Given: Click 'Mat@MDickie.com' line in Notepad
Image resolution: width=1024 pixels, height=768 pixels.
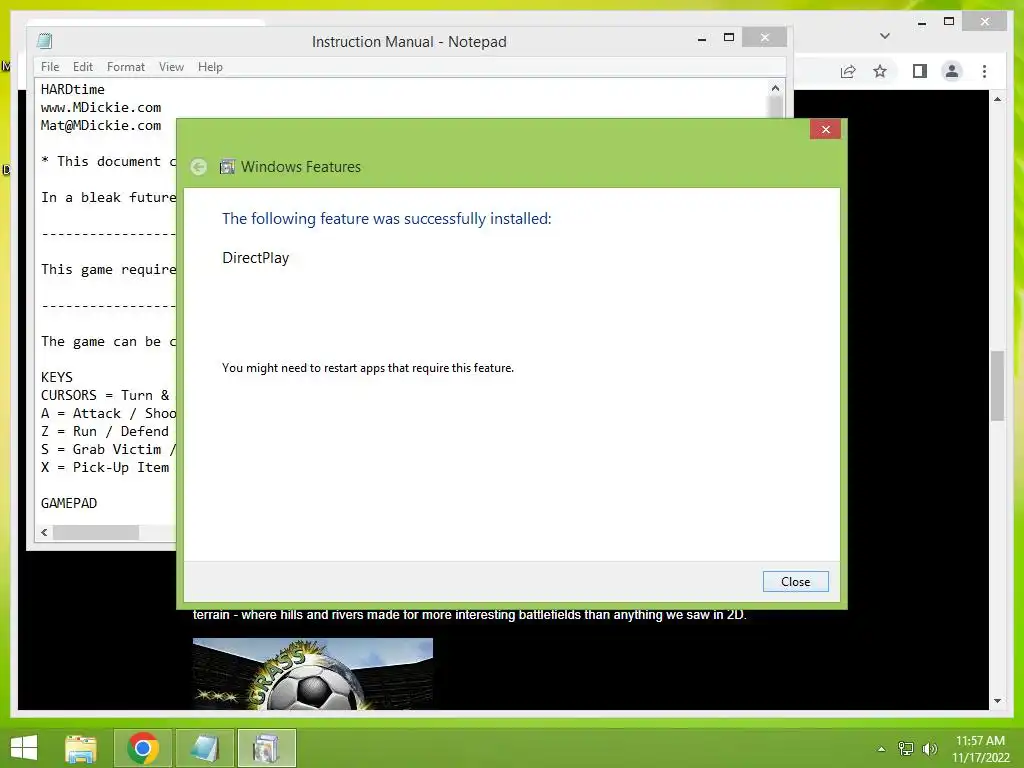Looking at the screenshot, I should tap(101, 125).
